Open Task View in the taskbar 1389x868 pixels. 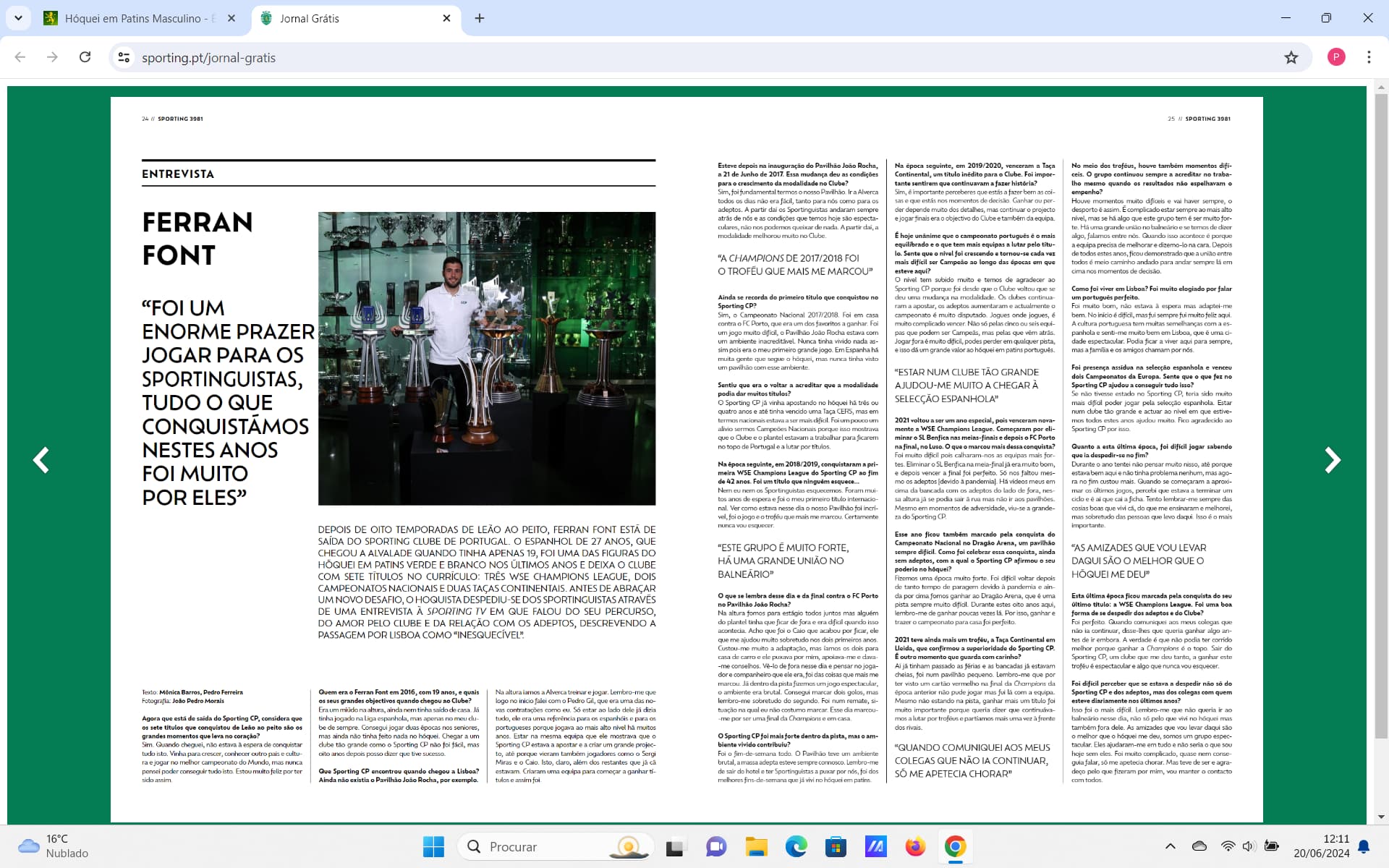[675, 846]
